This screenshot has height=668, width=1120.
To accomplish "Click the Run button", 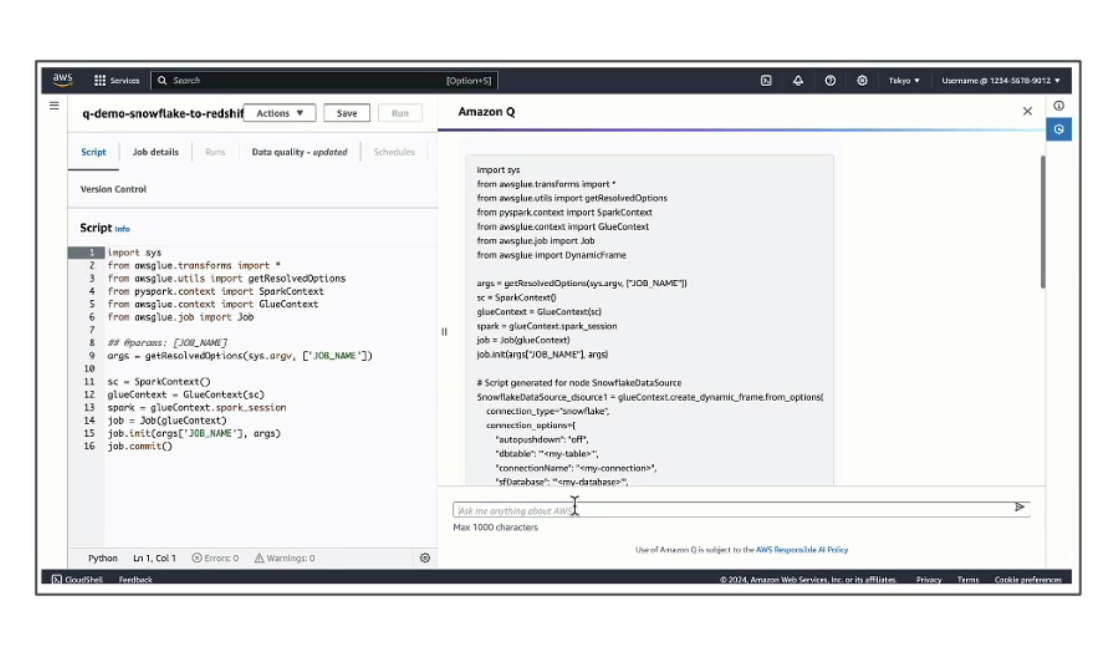I will (x=400, y=113).
